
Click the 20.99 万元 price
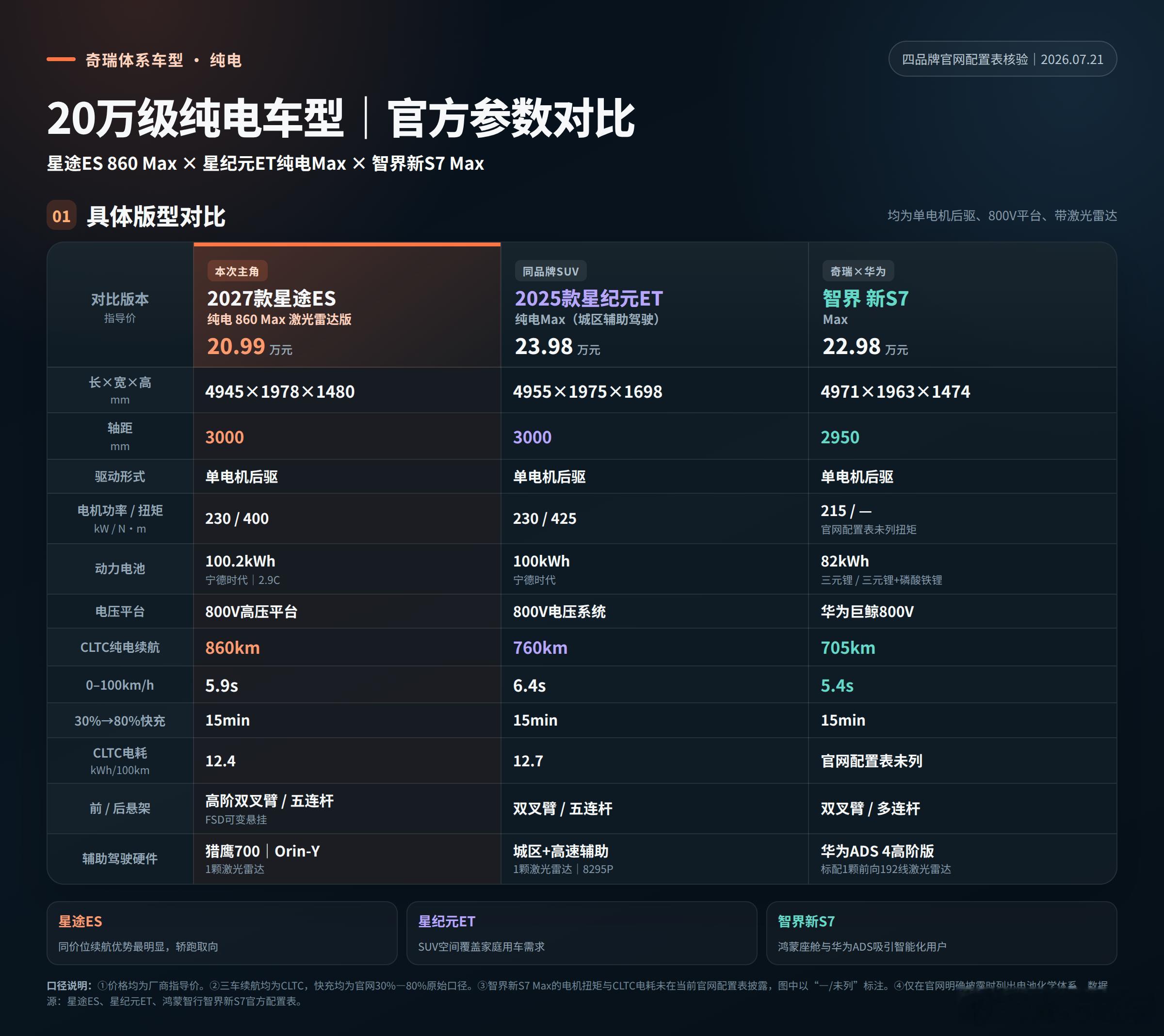[x=249, y=346]
